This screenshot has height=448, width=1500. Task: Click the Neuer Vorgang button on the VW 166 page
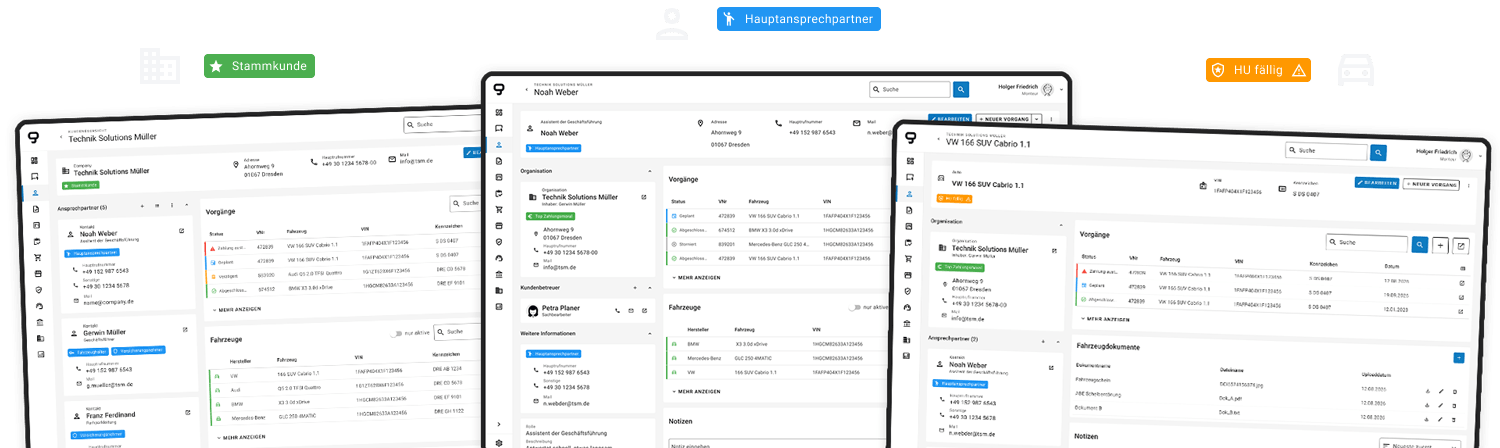[x=1431, y=184]
